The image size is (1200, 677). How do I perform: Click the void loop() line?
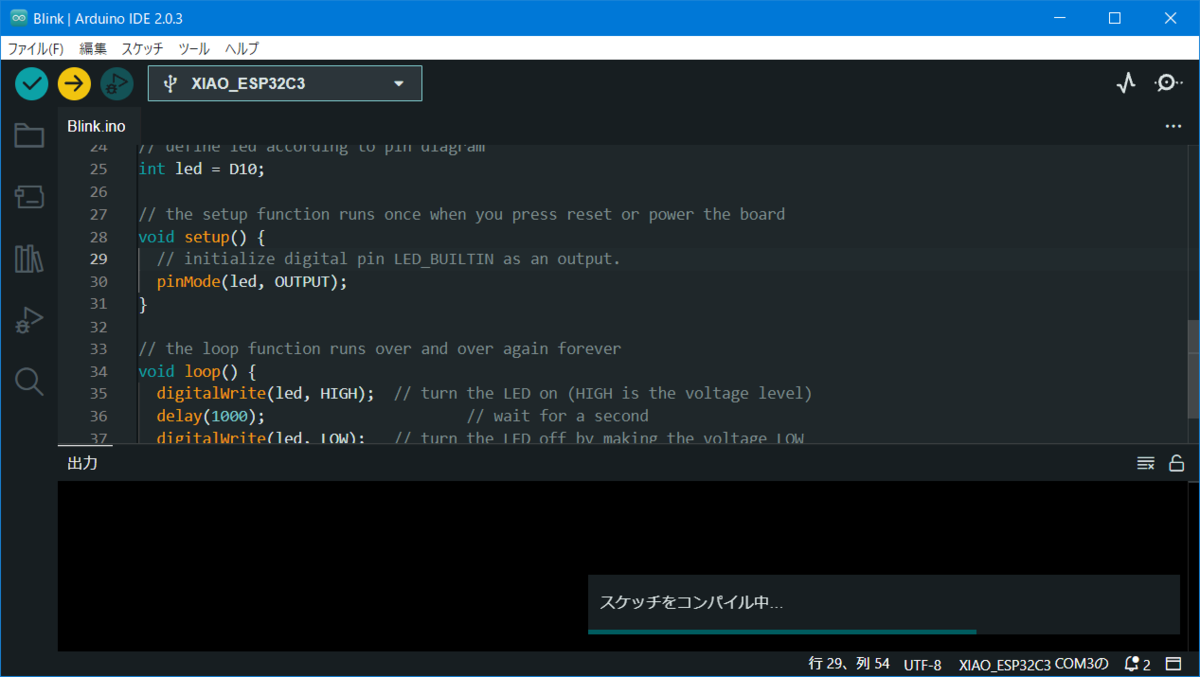[197, 371]
